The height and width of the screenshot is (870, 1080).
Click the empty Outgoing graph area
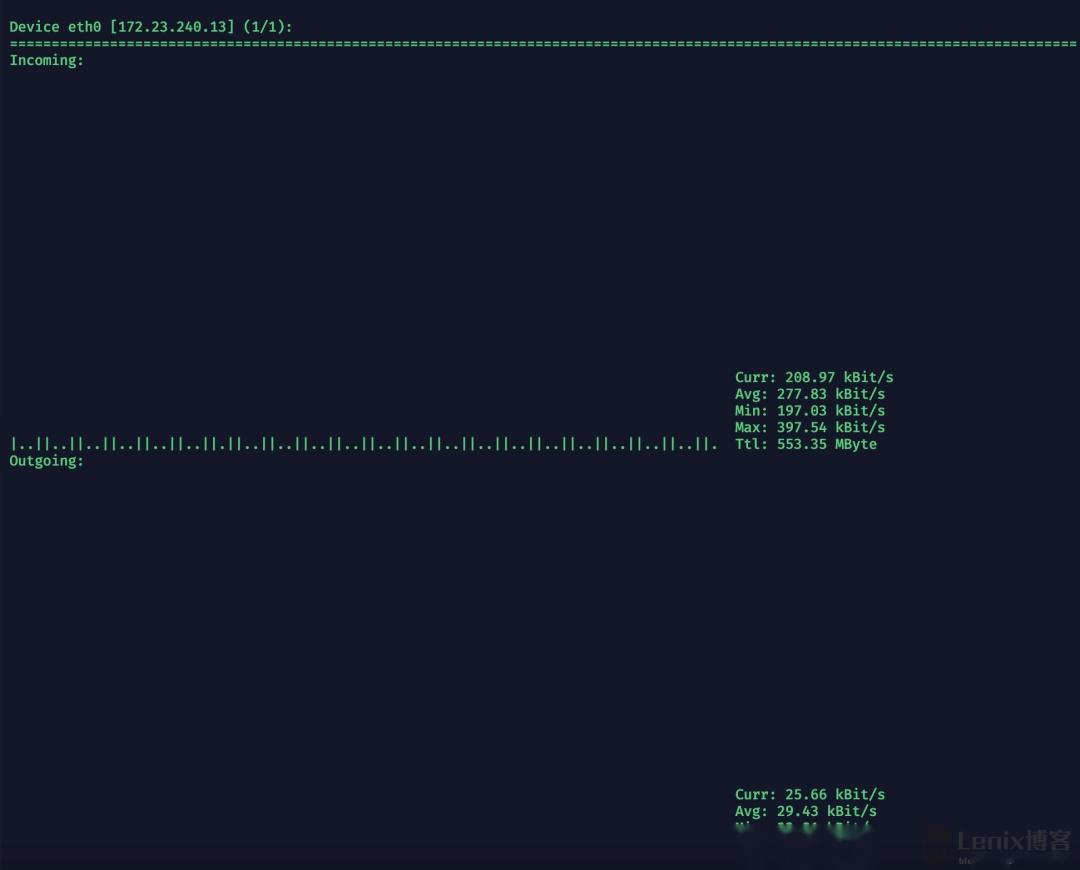click(x=400, y=620)
